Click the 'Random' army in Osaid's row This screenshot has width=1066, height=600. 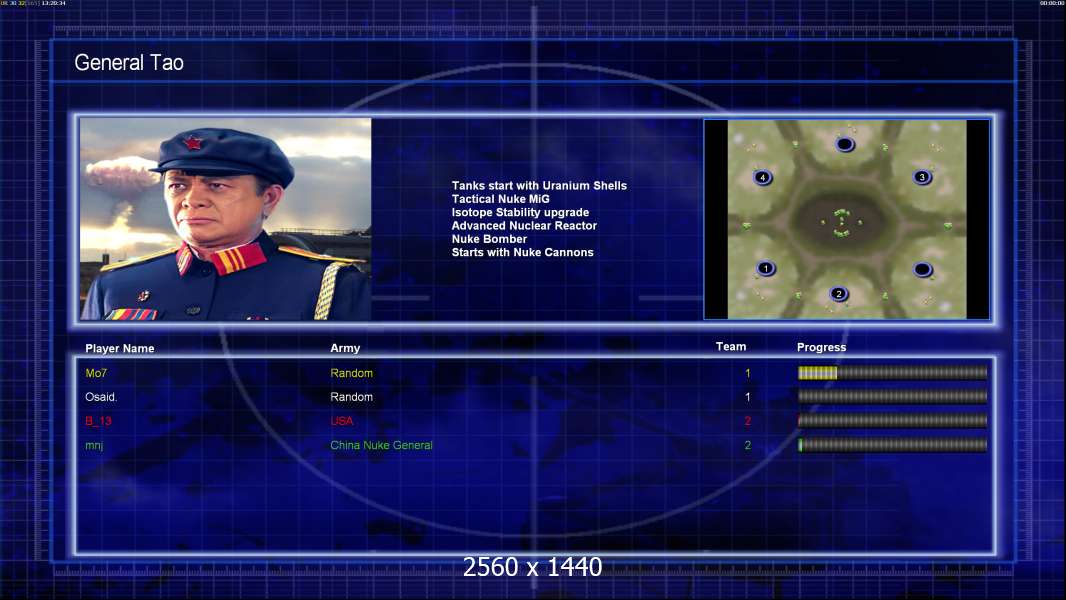[351, 397]
